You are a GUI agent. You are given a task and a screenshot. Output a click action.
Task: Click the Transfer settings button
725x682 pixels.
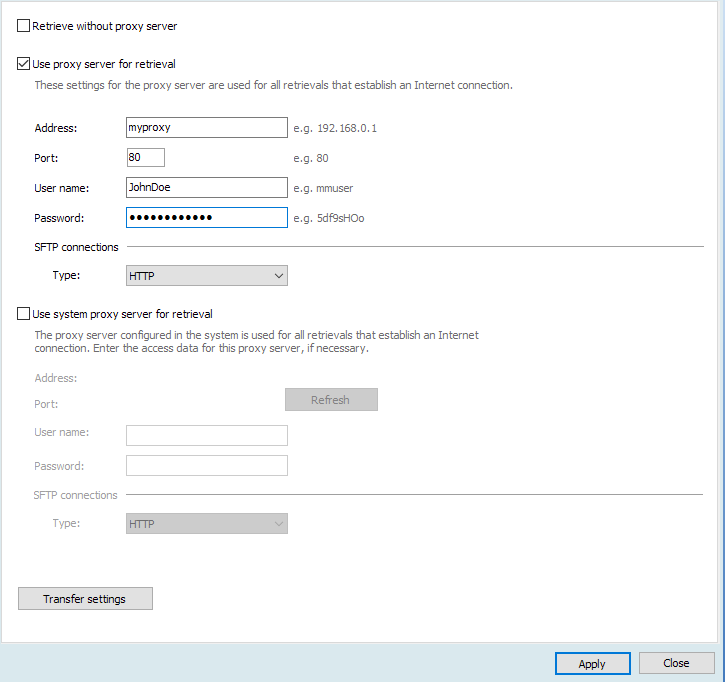point(85,599)
